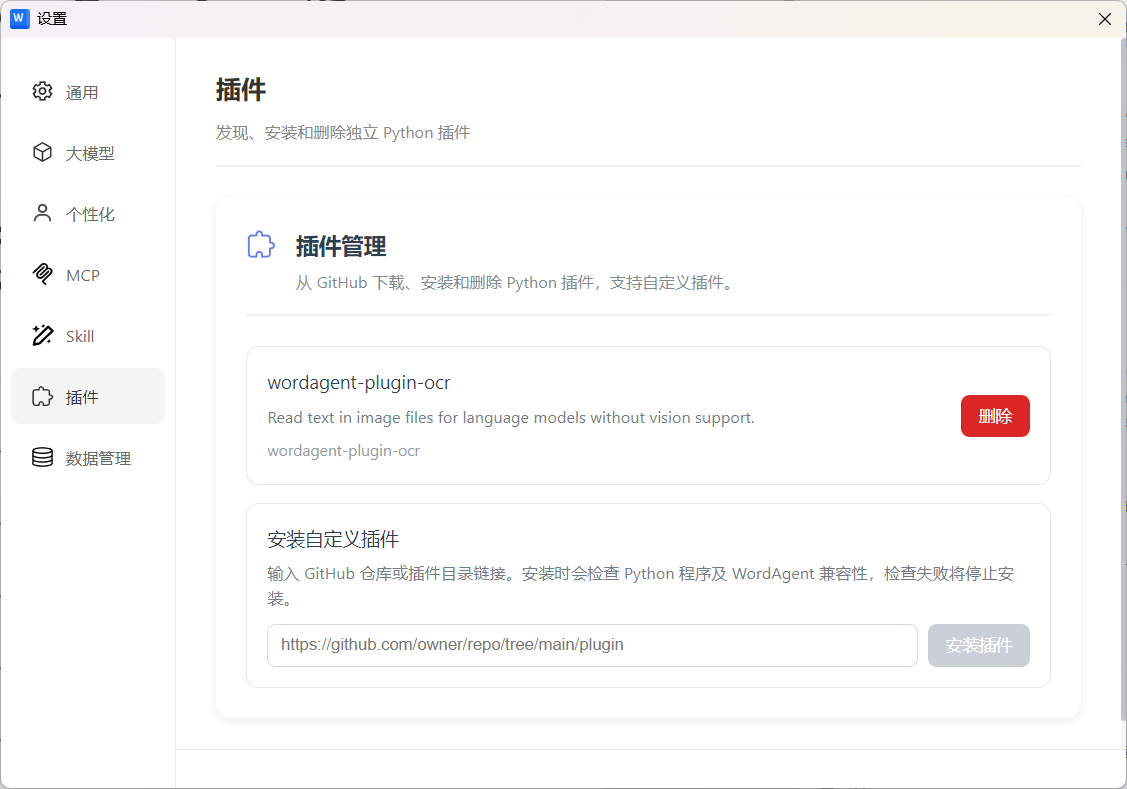Click the 安装自定义插件 heading
The width and height of the screenshot is (1127, 789).
tap(333, 539)
